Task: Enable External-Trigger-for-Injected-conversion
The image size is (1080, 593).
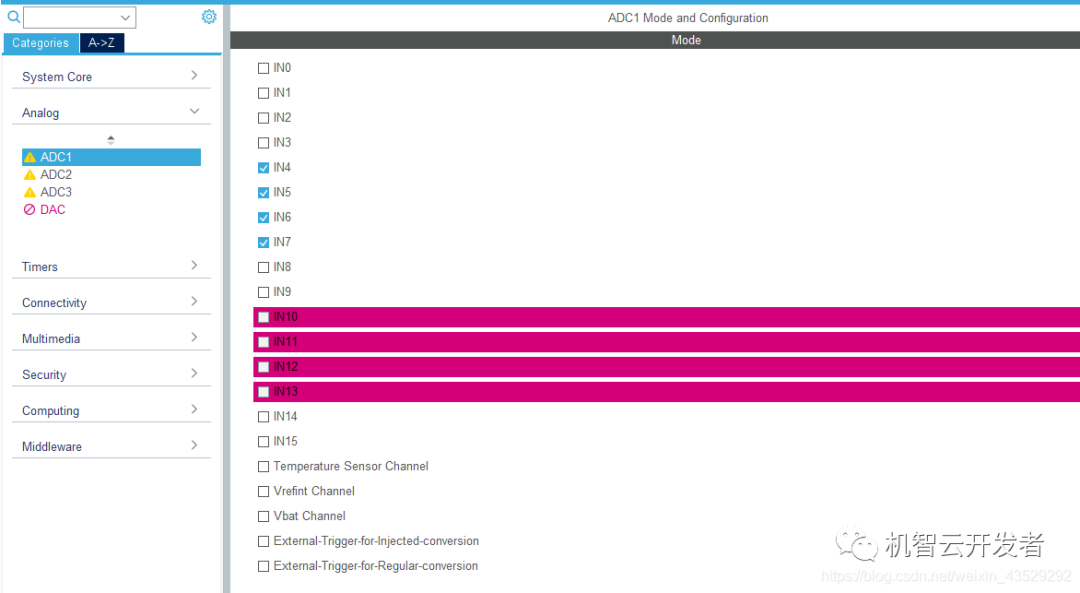Action: click(263, 541)
